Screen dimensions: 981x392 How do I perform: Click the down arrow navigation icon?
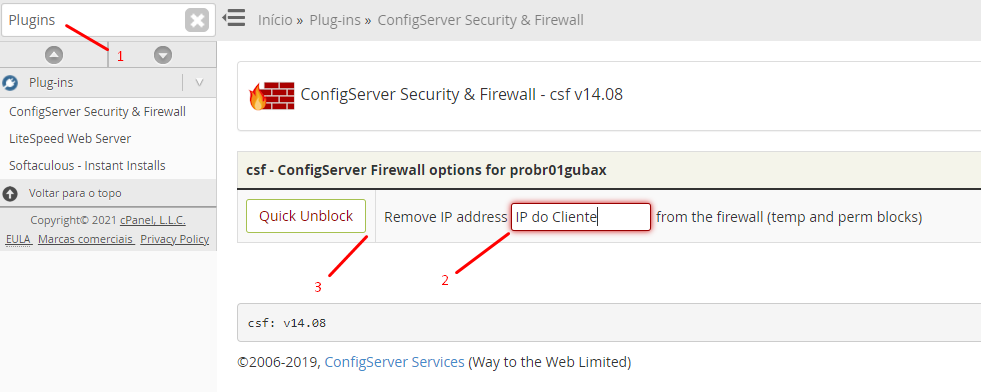coord(163,55)
